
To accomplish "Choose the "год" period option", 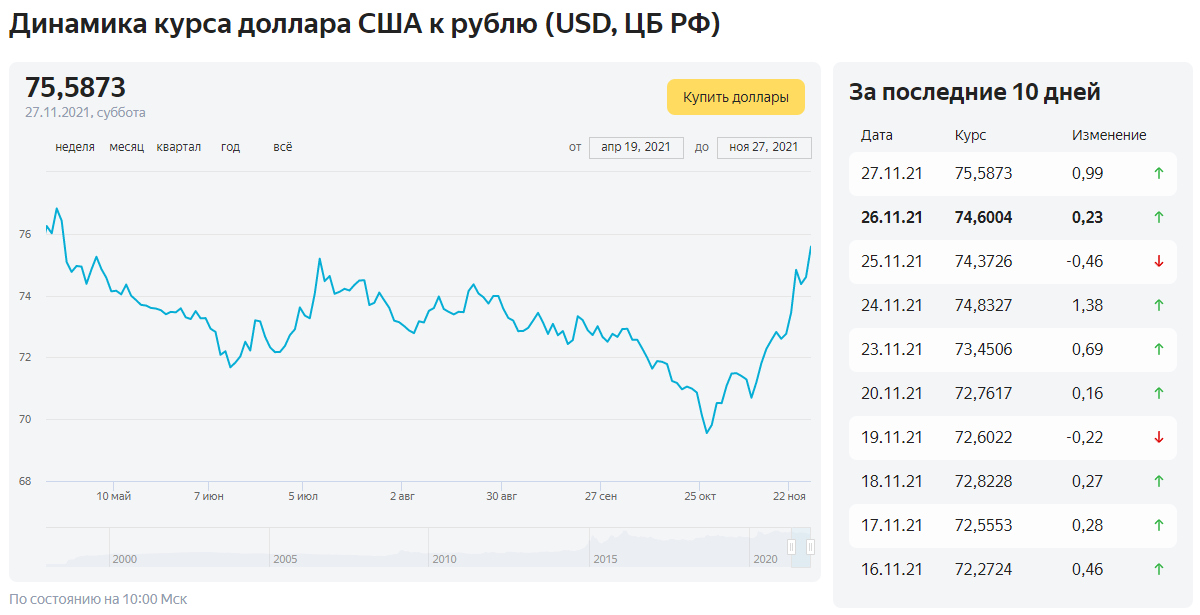I will coord(230,147).
